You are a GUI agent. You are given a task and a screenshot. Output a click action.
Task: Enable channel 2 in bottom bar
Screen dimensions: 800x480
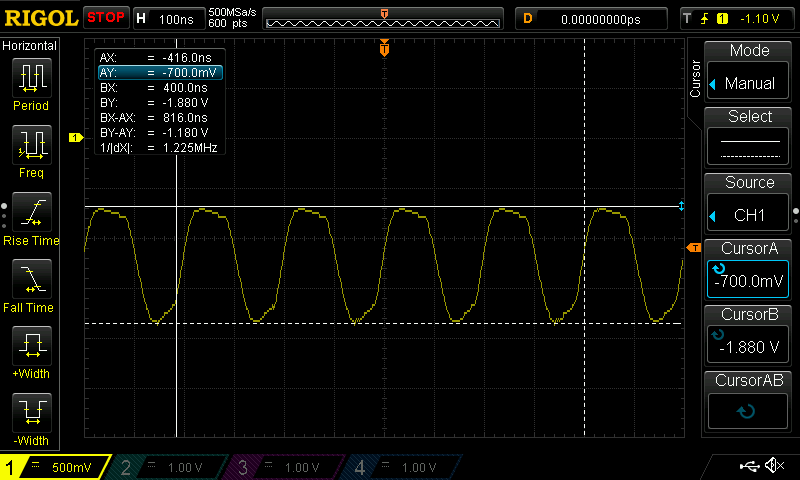click(168, 467)
